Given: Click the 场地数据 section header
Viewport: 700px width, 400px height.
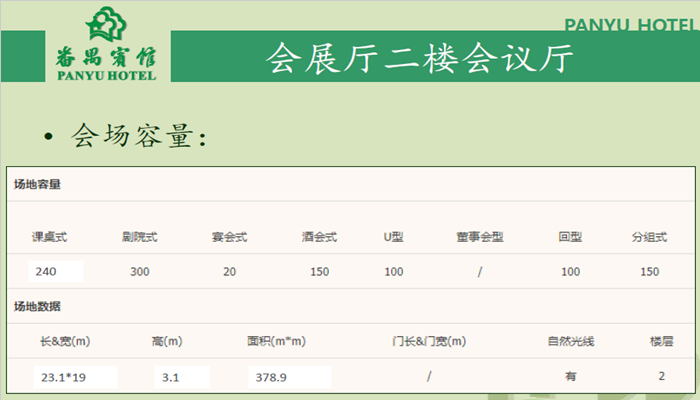Looking at the screenshot, I should click(x=37, y=307).
